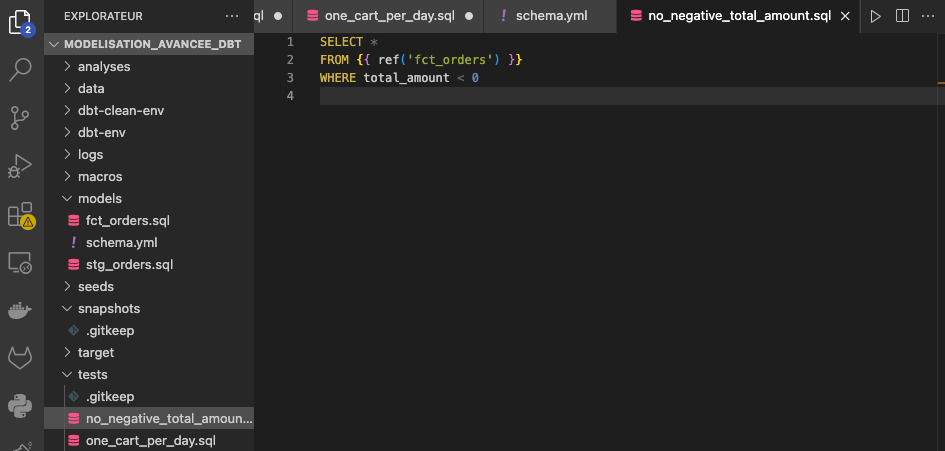Open the Remote Explorer view

pos(20,263)
